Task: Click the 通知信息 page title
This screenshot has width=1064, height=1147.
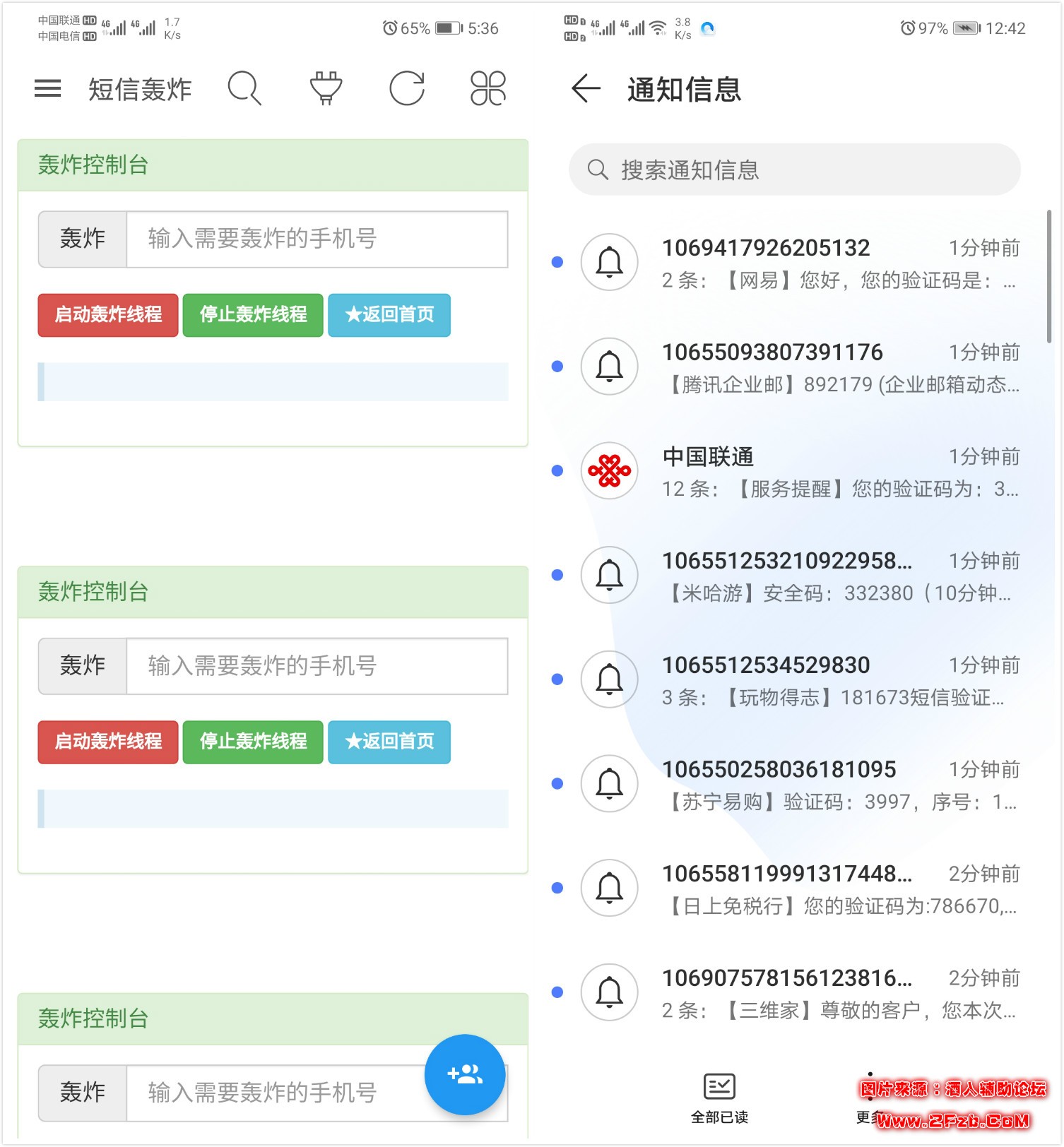Action: click(x=684, y=89)
